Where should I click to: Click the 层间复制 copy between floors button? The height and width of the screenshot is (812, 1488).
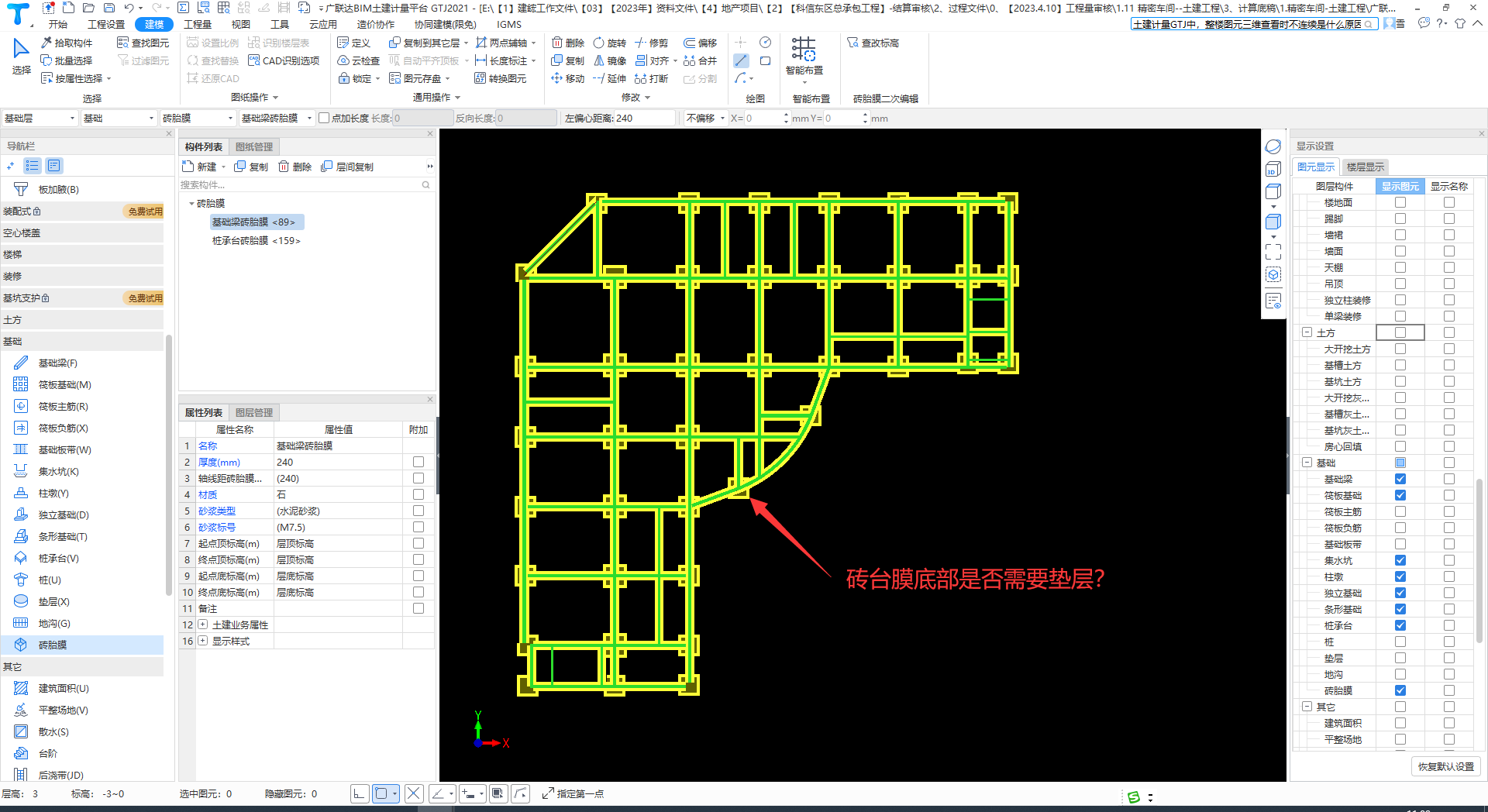click(347, 167)
